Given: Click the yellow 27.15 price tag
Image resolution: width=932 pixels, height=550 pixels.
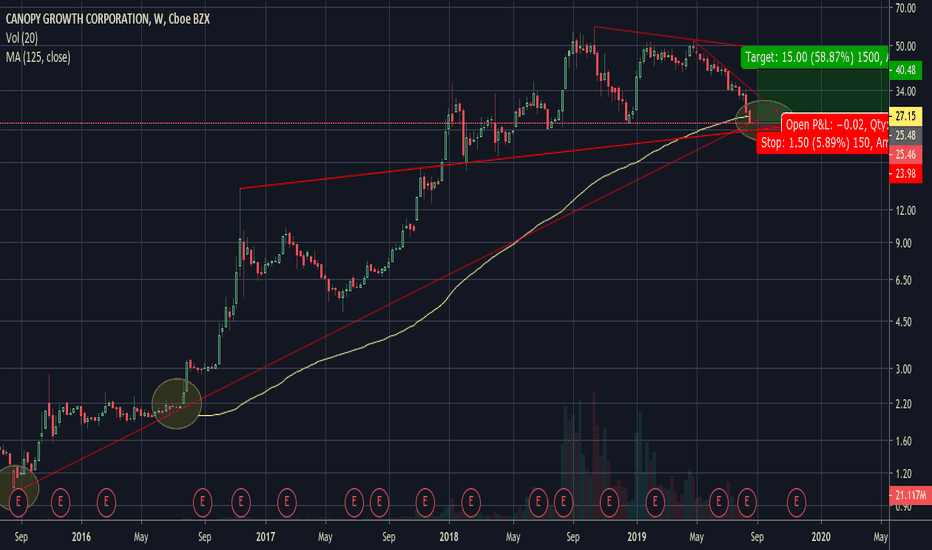Looking at the screenshot, I should pos(905,116).
